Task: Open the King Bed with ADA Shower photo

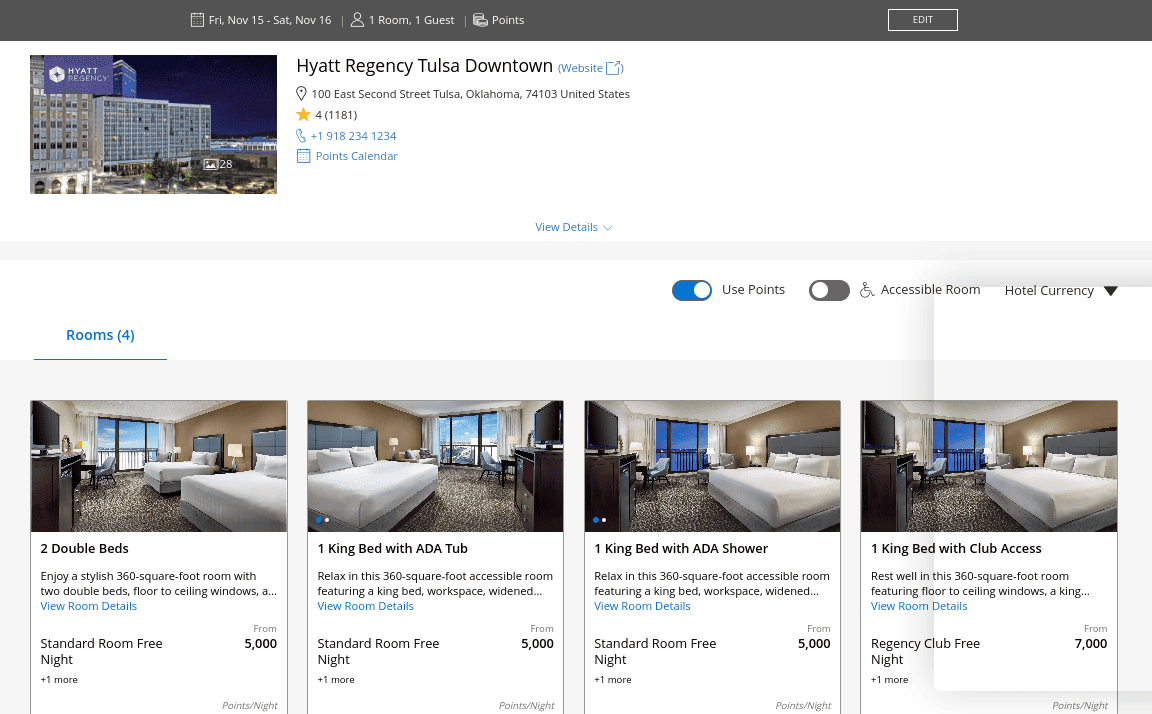Action: click(x=712, y=466)
